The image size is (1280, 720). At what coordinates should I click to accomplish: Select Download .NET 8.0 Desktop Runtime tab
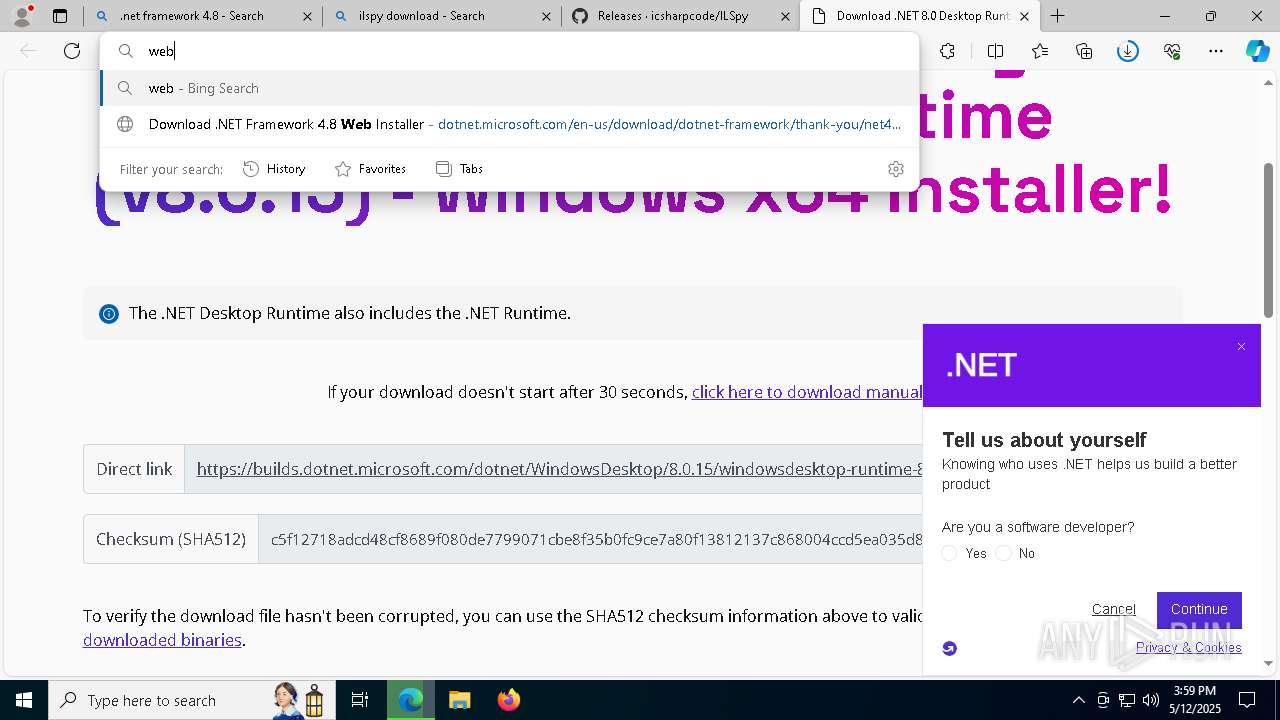click(920, 16)
